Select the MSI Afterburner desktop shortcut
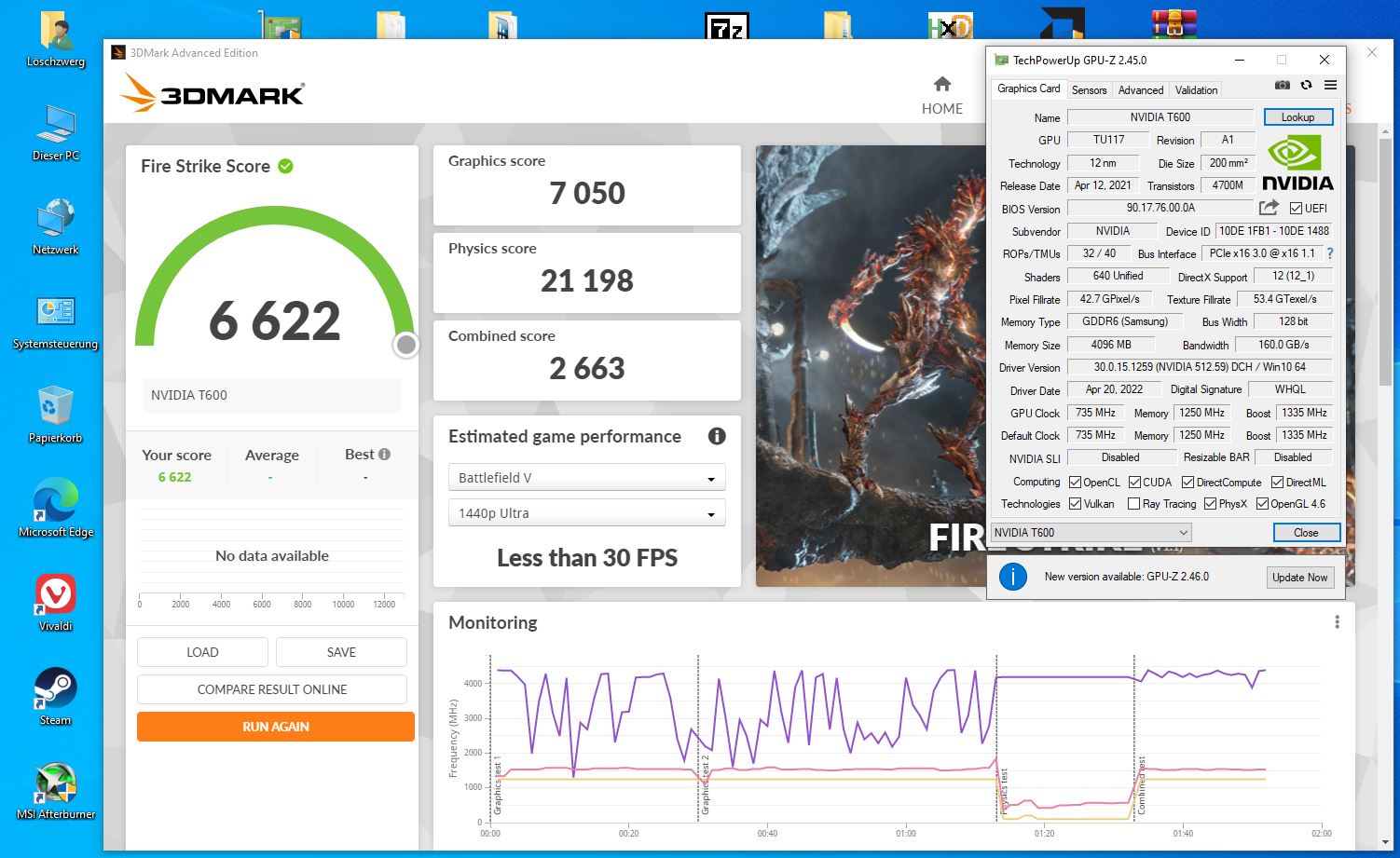Viewport: 1400px width, 858px height. [x=56, y=792]
